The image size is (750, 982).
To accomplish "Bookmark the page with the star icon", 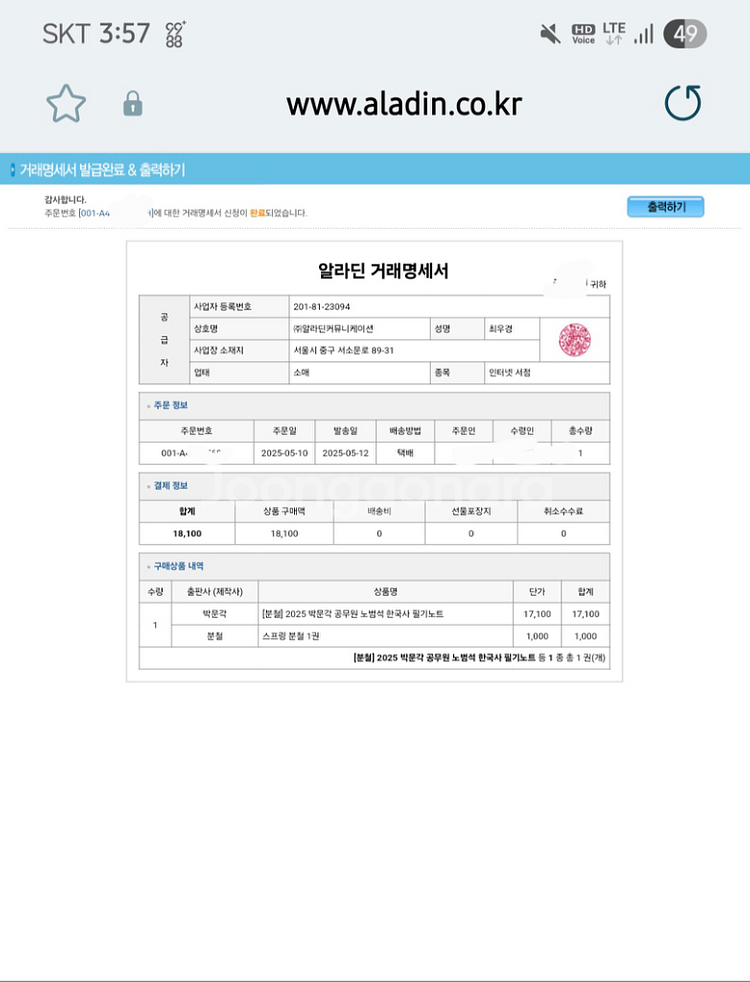I will click(66, 103).
